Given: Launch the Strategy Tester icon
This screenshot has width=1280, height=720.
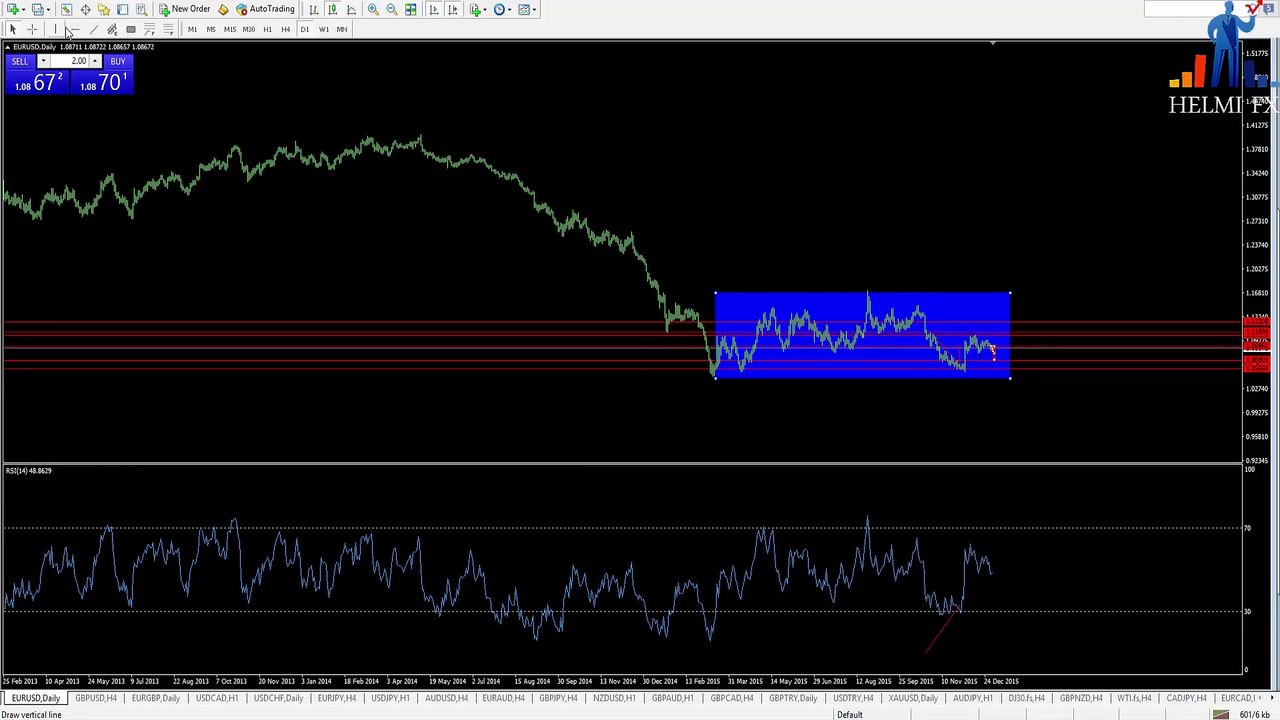Looking at the screenshot, I should [141, 9].
